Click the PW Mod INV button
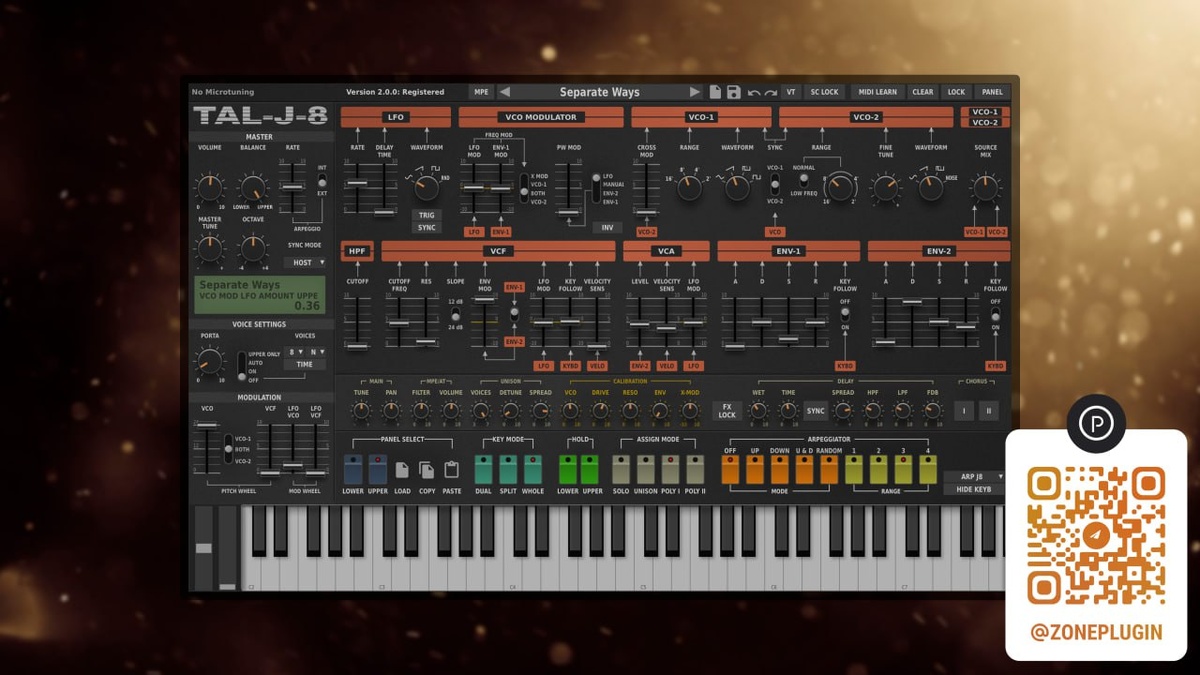Image resolution: width=1200 pixels, height=675 pixels. (606, 228)
